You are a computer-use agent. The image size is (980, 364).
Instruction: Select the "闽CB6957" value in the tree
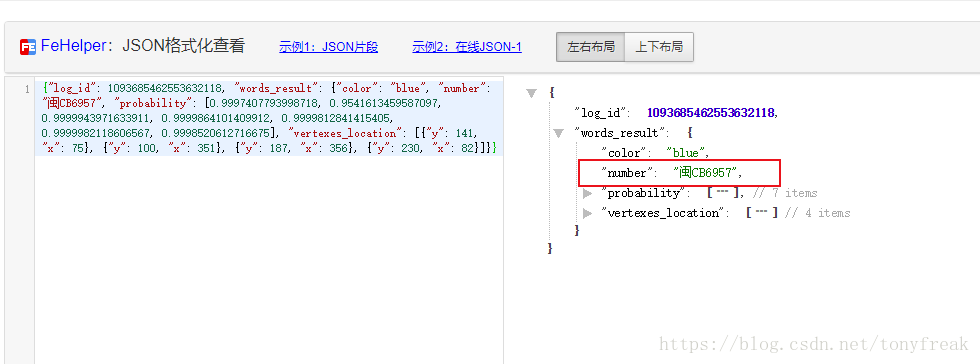click(x=705, y=173)
